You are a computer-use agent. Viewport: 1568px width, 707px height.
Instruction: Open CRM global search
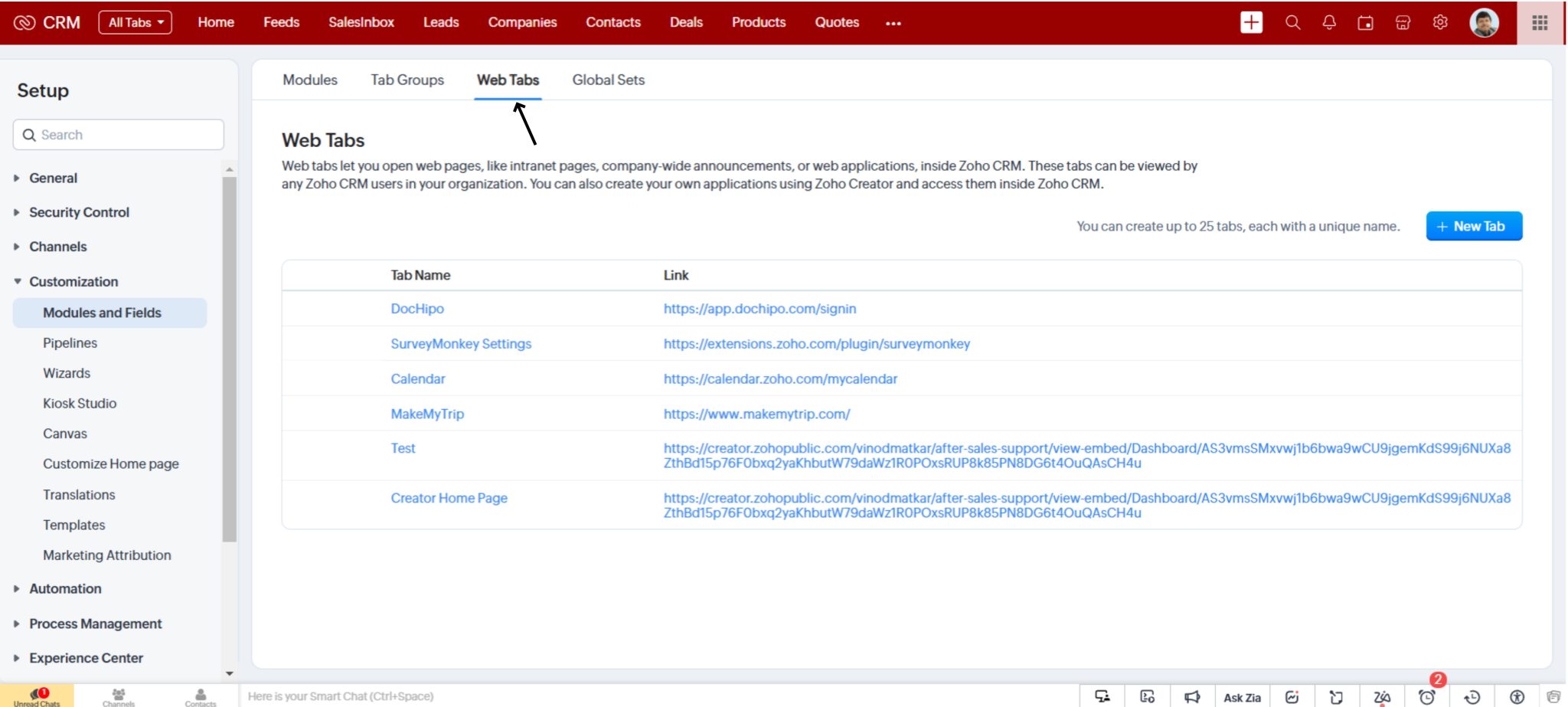[1293, 22]
